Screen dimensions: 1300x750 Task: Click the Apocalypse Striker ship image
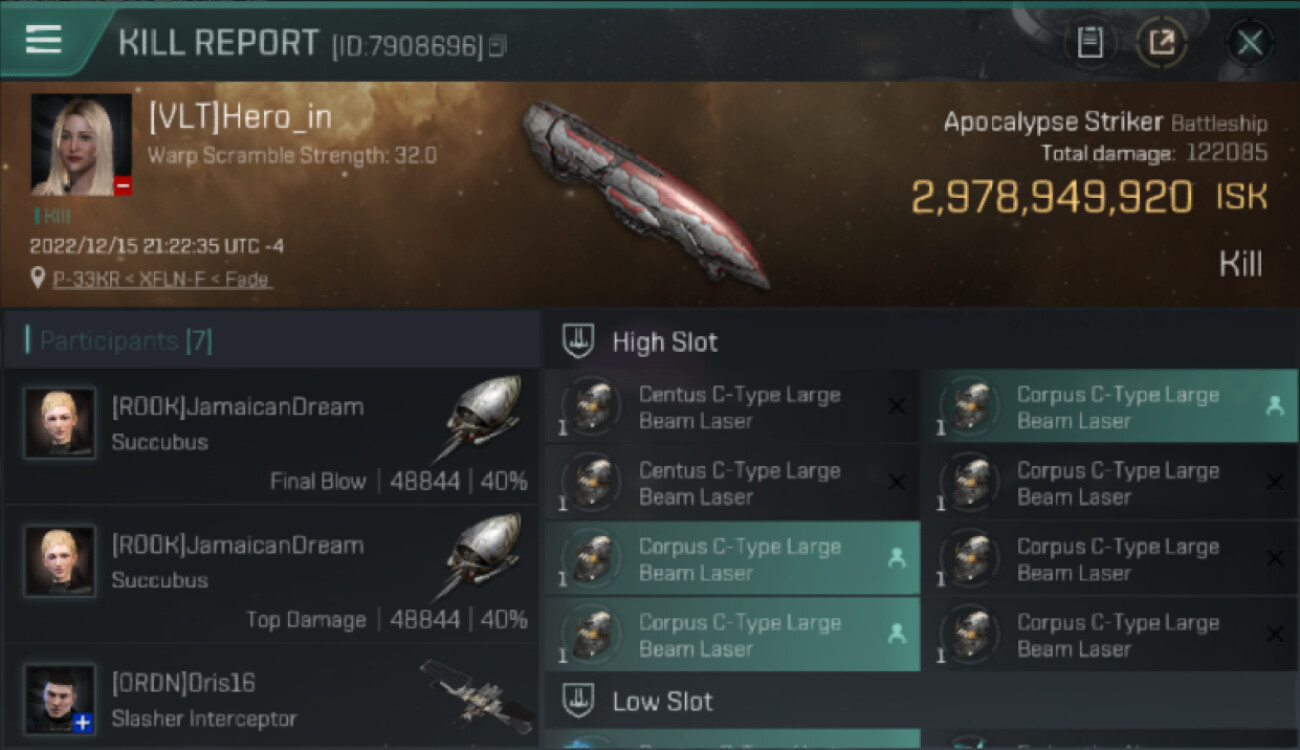click(645, 193)
